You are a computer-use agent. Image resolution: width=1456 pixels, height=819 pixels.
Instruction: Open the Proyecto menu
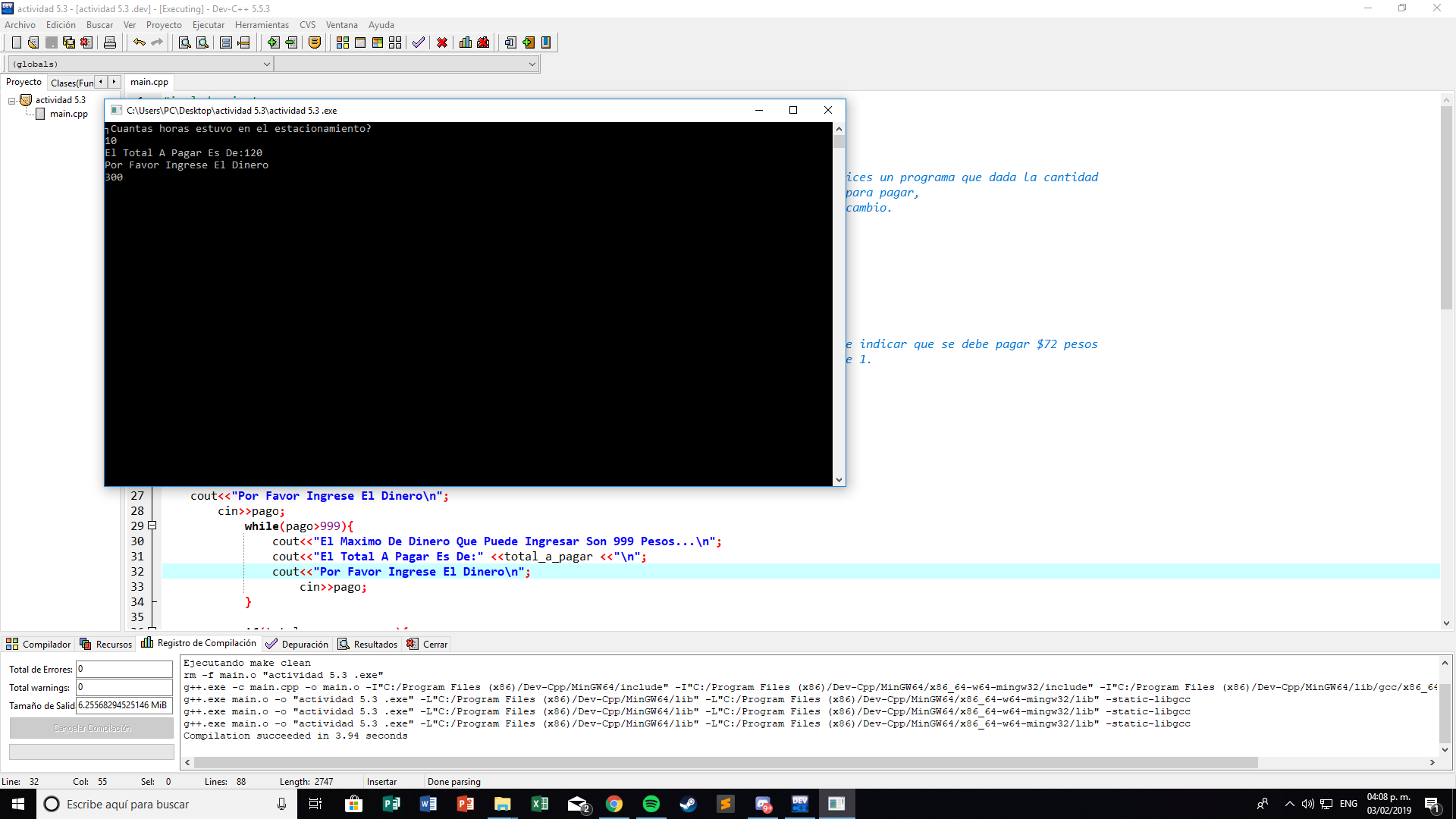coord(164,25)
